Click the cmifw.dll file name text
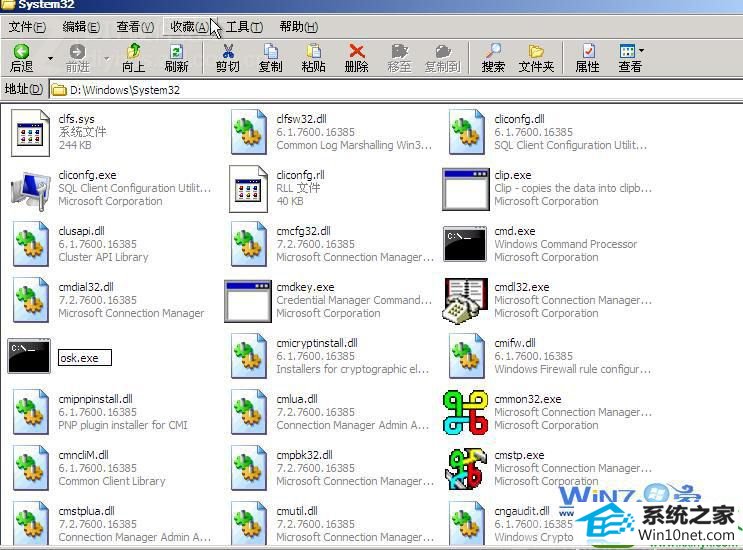Image resolution: width=743 pixels, height=550 pixels. [515, 343]
